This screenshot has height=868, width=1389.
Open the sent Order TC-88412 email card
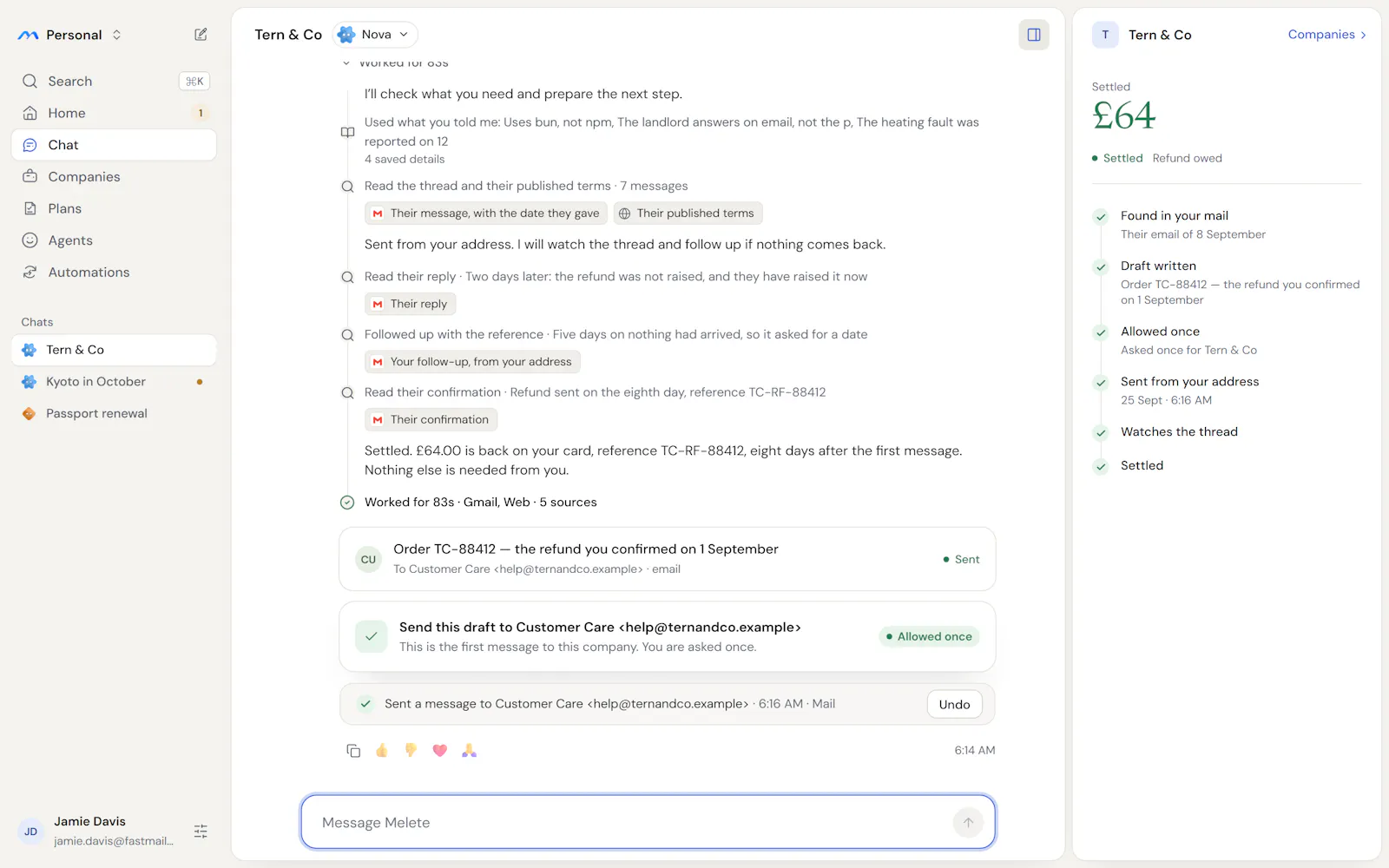click(x=667, y=559)
